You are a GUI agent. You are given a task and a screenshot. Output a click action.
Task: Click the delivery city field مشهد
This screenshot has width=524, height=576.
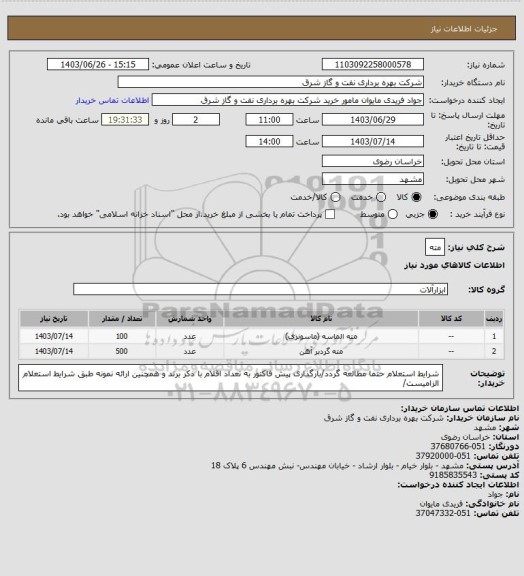(373, 179)
